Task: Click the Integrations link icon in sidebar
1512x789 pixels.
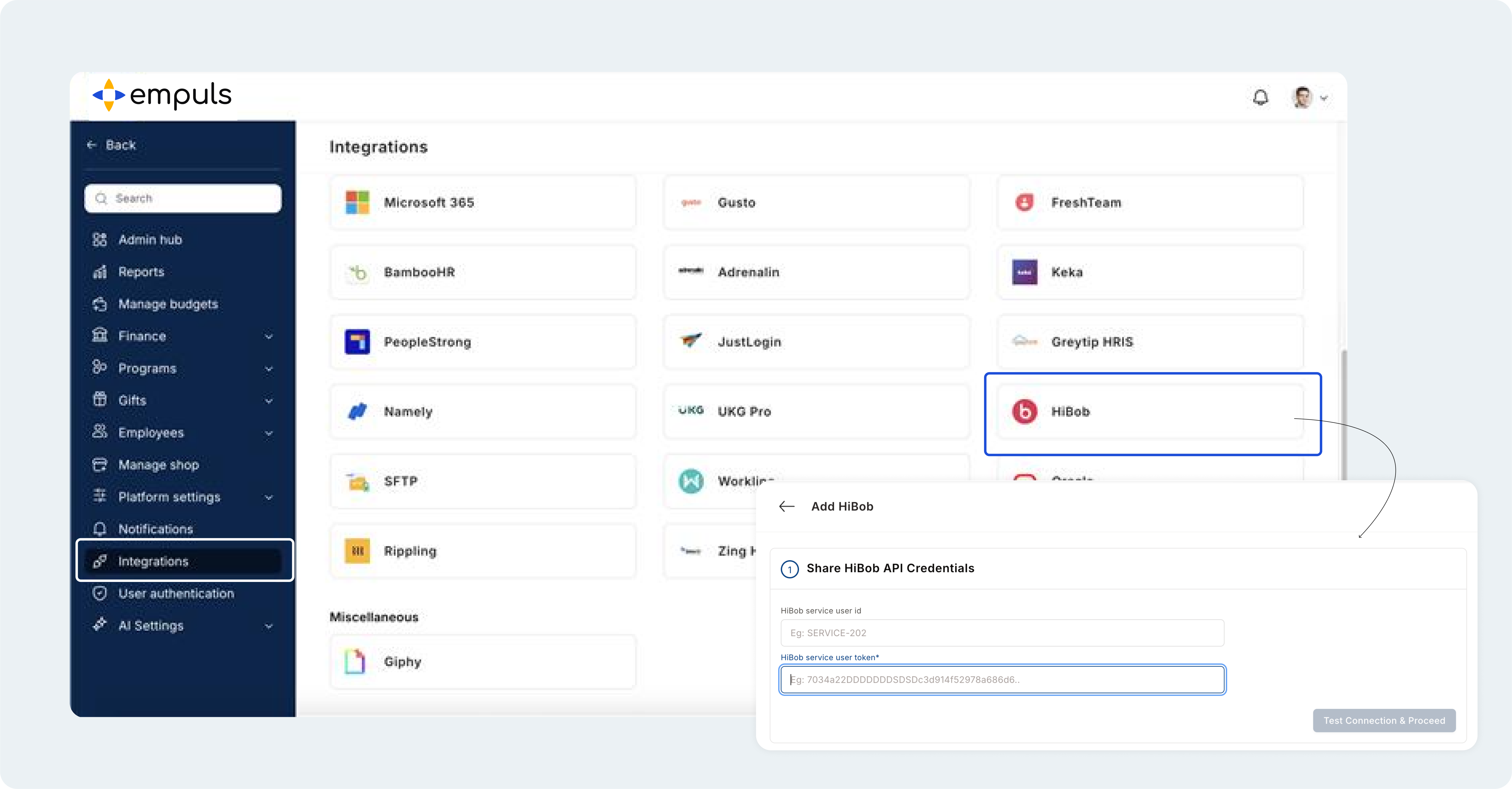Action: 100,561
